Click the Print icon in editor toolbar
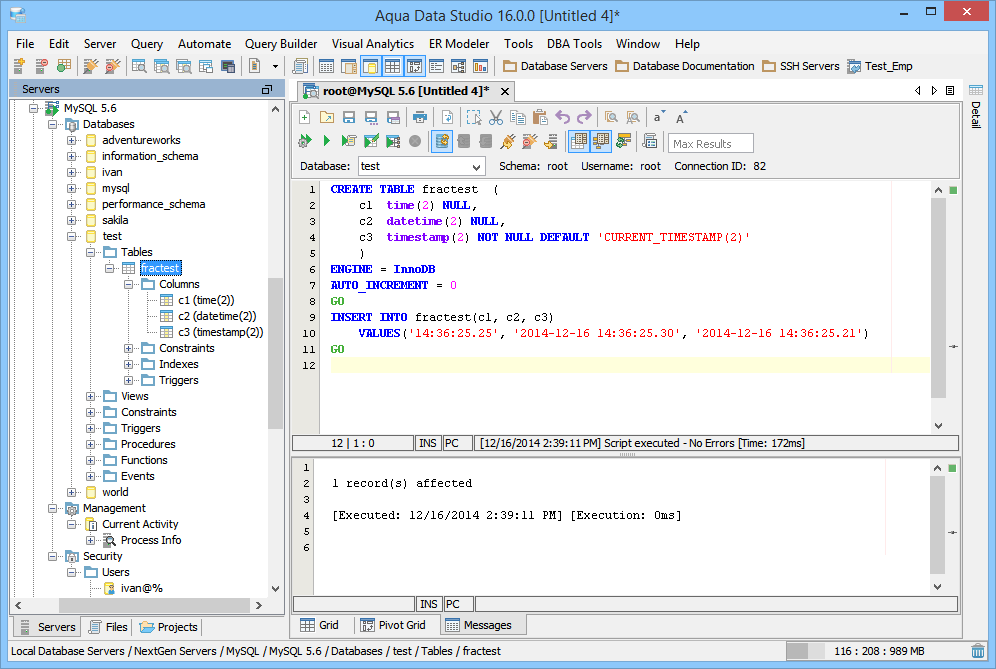Image resolution: width=996 pixels, height=669 pixels. pyautogui.click(x=420, y=117)
